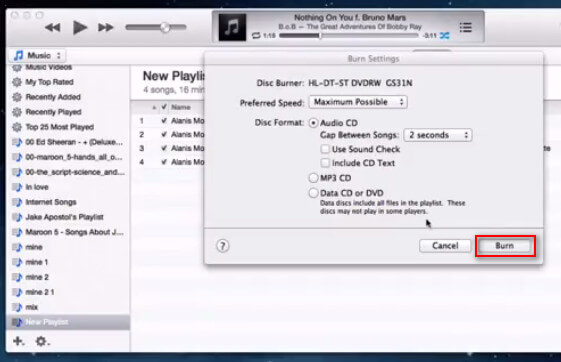Select the Audio CD disc format
This screenshot has width=561, height=362.
point(313,123)
